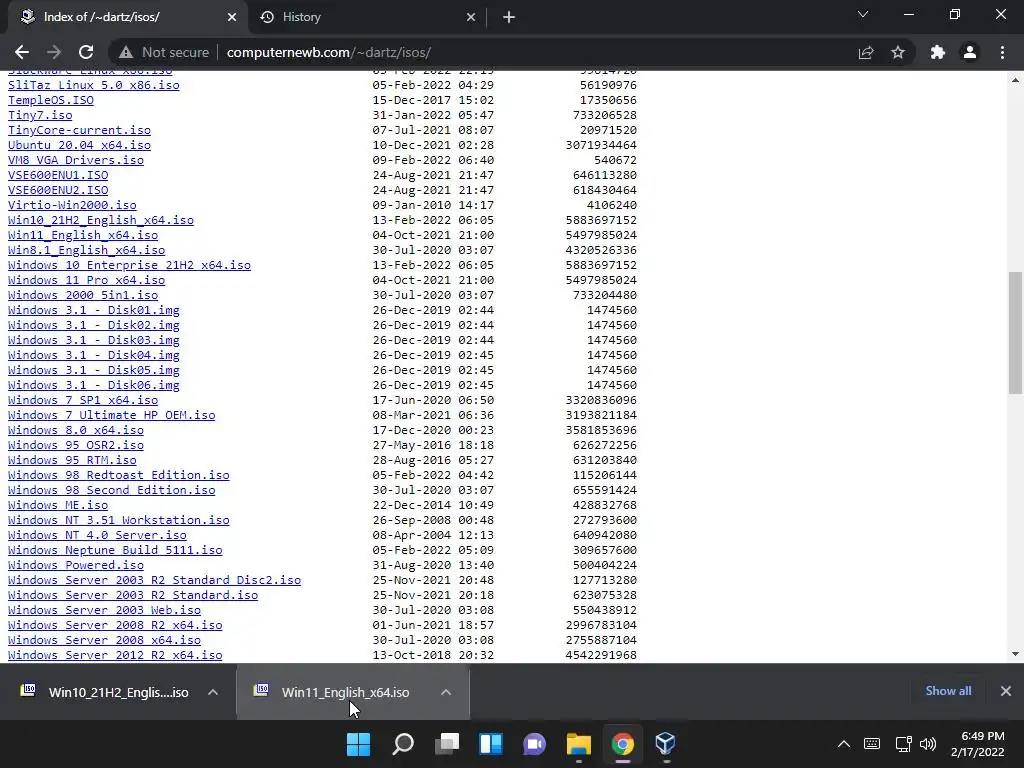Screen dimensions: 1024x768
Task: Open the Chat taskbar icon
Action: point(535,744)
